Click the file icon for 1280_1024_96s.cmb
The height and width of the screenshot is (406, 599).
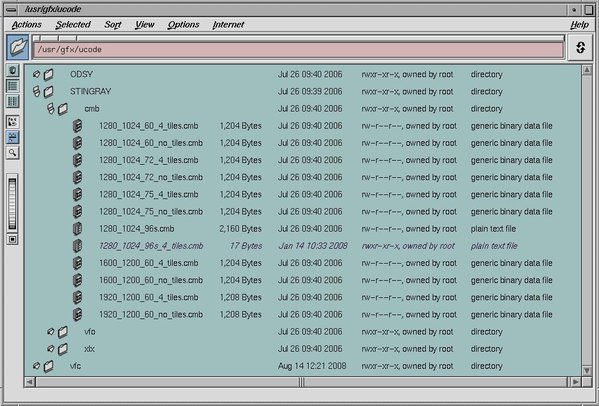78,229
